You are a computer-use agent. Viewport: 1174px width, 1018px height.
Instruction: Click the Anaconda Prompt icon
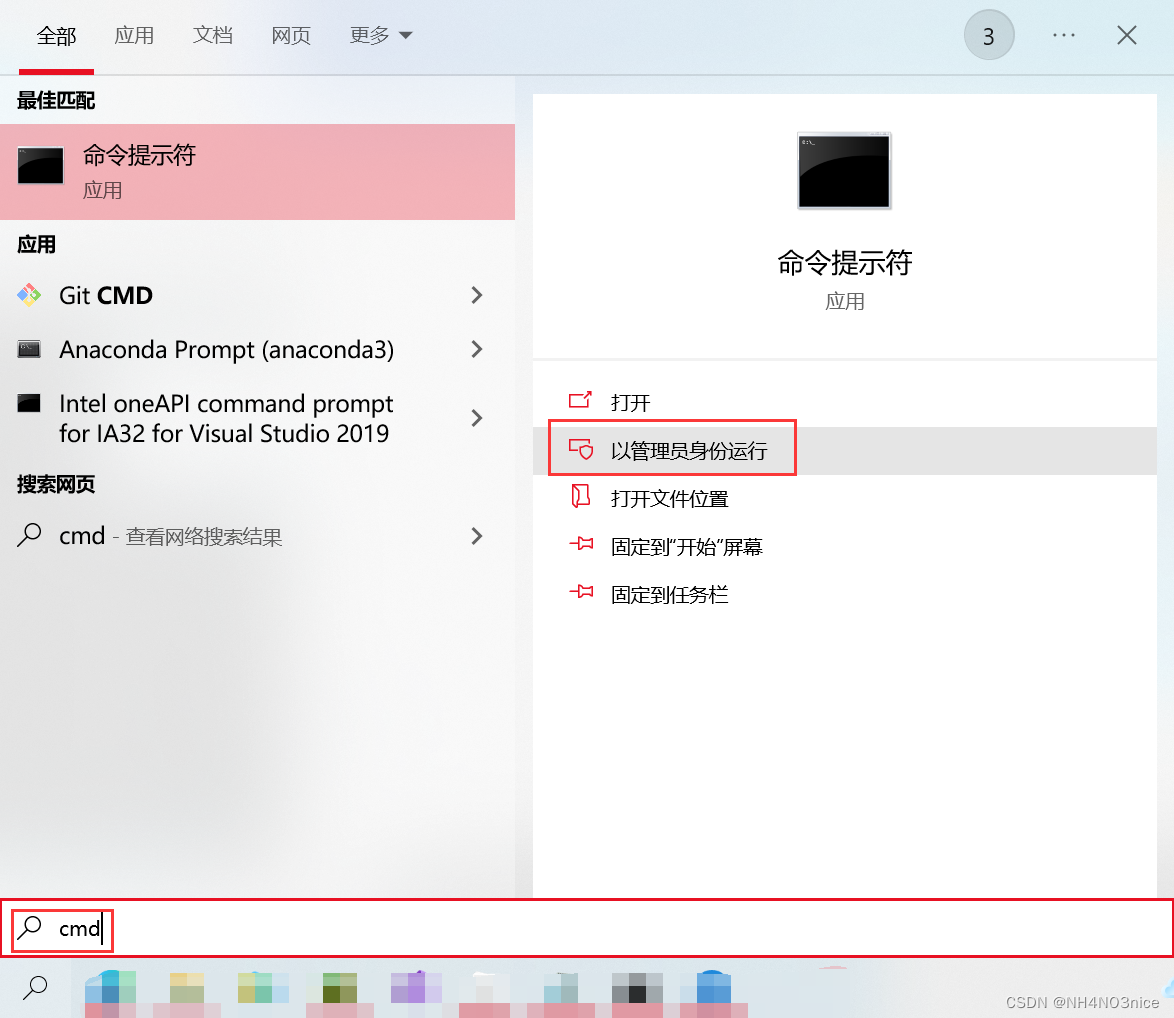pos(29,349)
